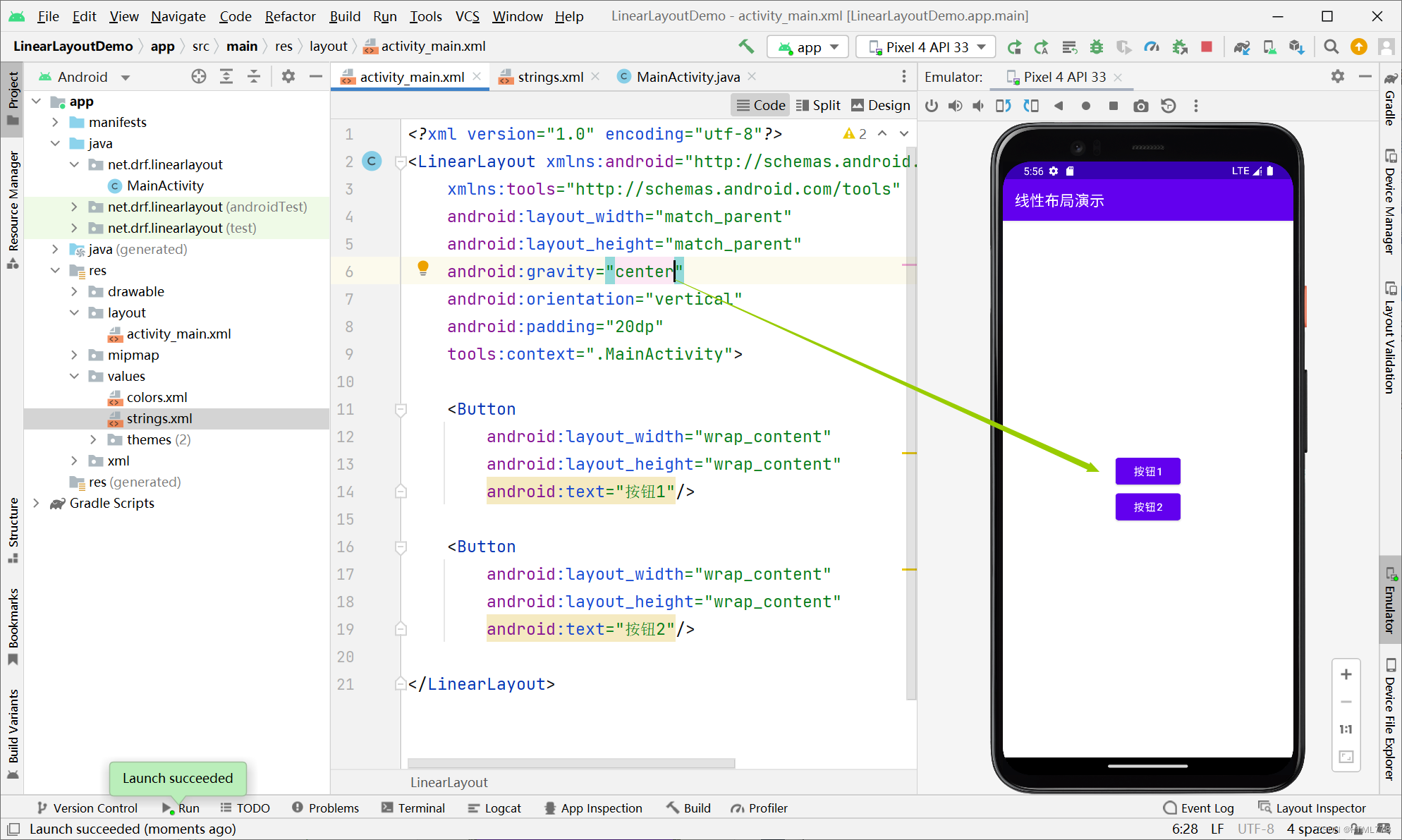Switch editor to Split view mode
The width and height of the screenshot is (1402, 840).
coord(818,105)
